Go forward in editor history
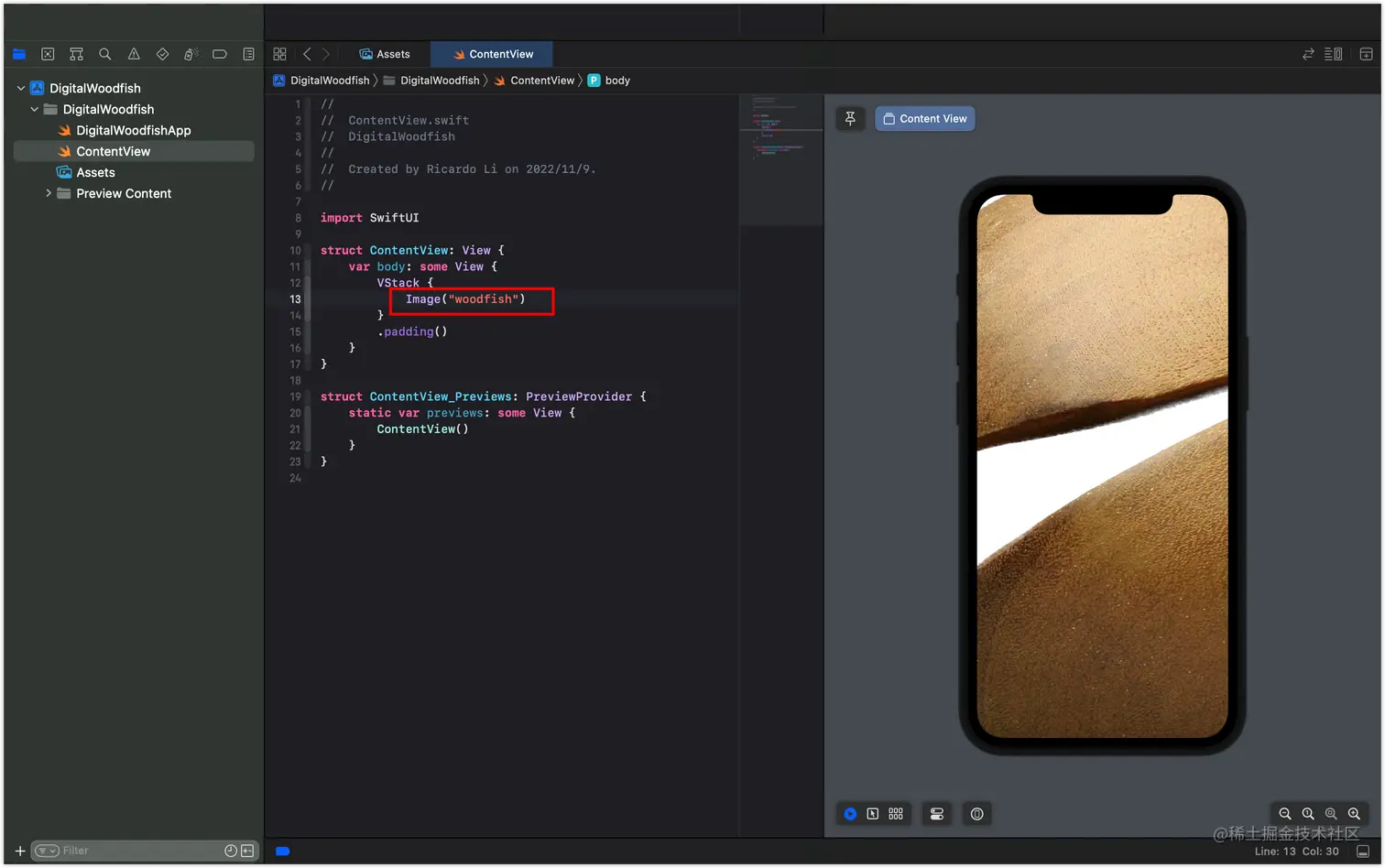1385x868 pixels. 325,54
